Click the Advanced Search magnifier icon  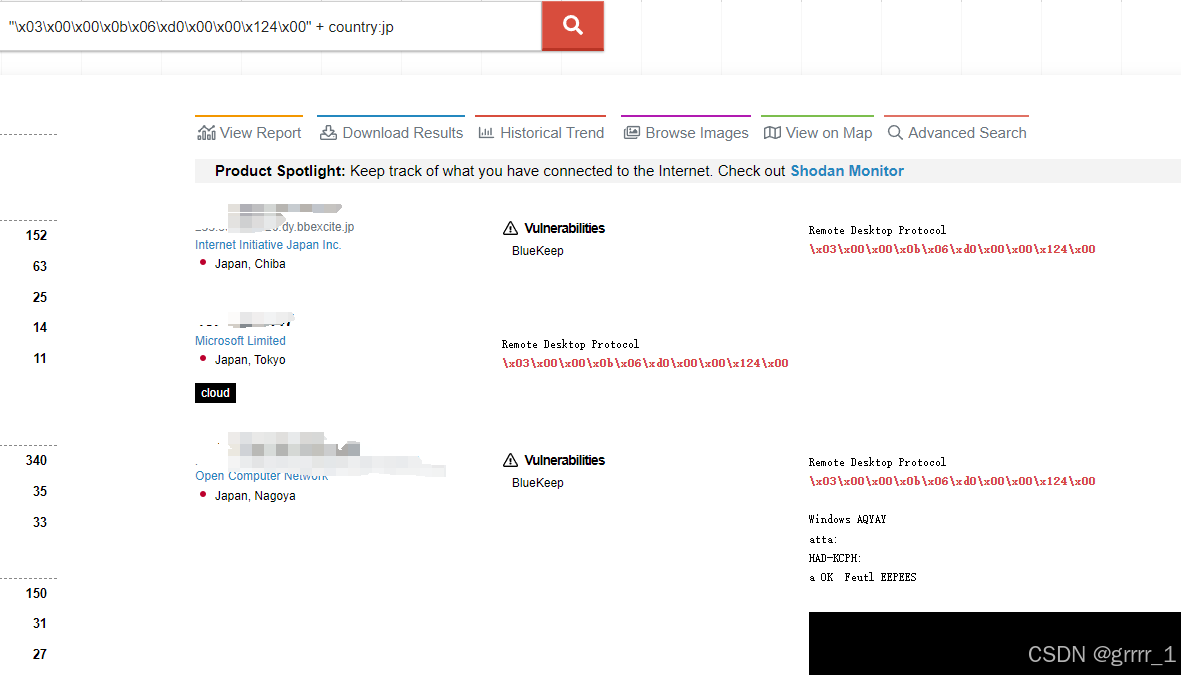895,133
